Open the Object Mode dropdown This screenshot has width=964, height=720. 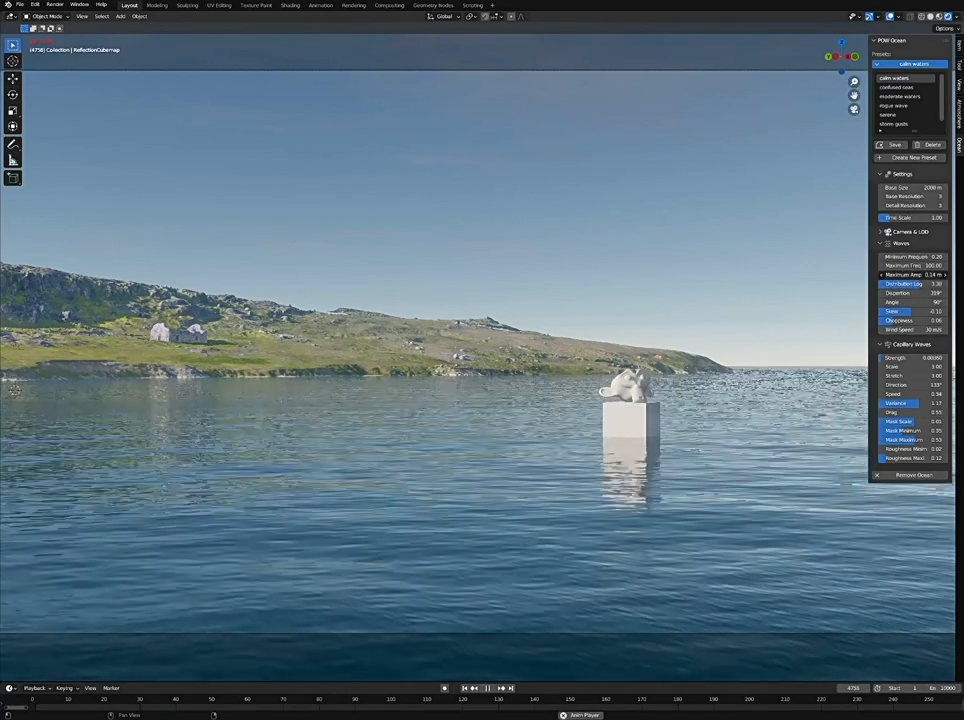pyautogui.click(x=45, y=17)
